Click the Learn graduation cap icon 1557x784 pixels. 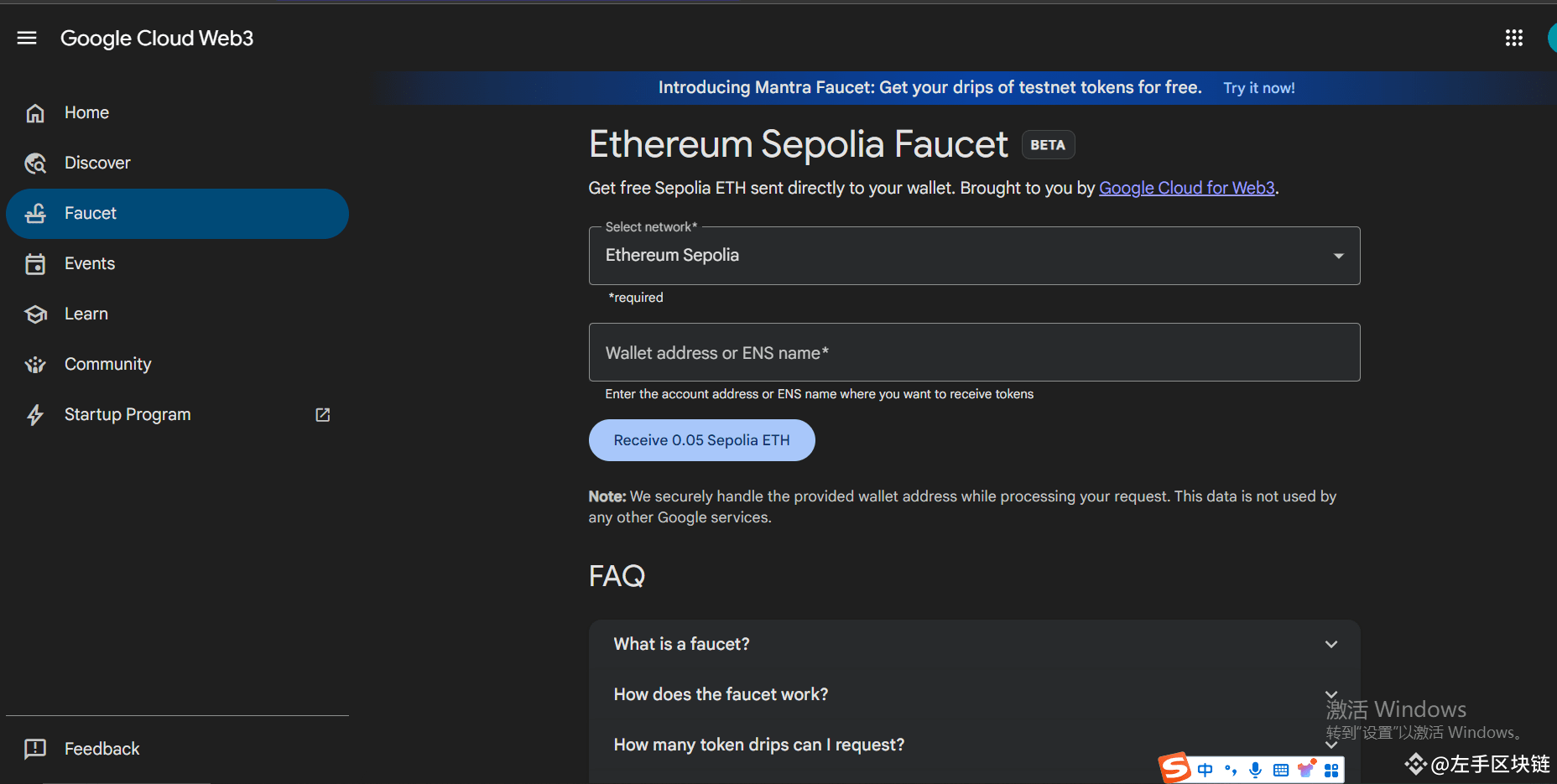35,314
